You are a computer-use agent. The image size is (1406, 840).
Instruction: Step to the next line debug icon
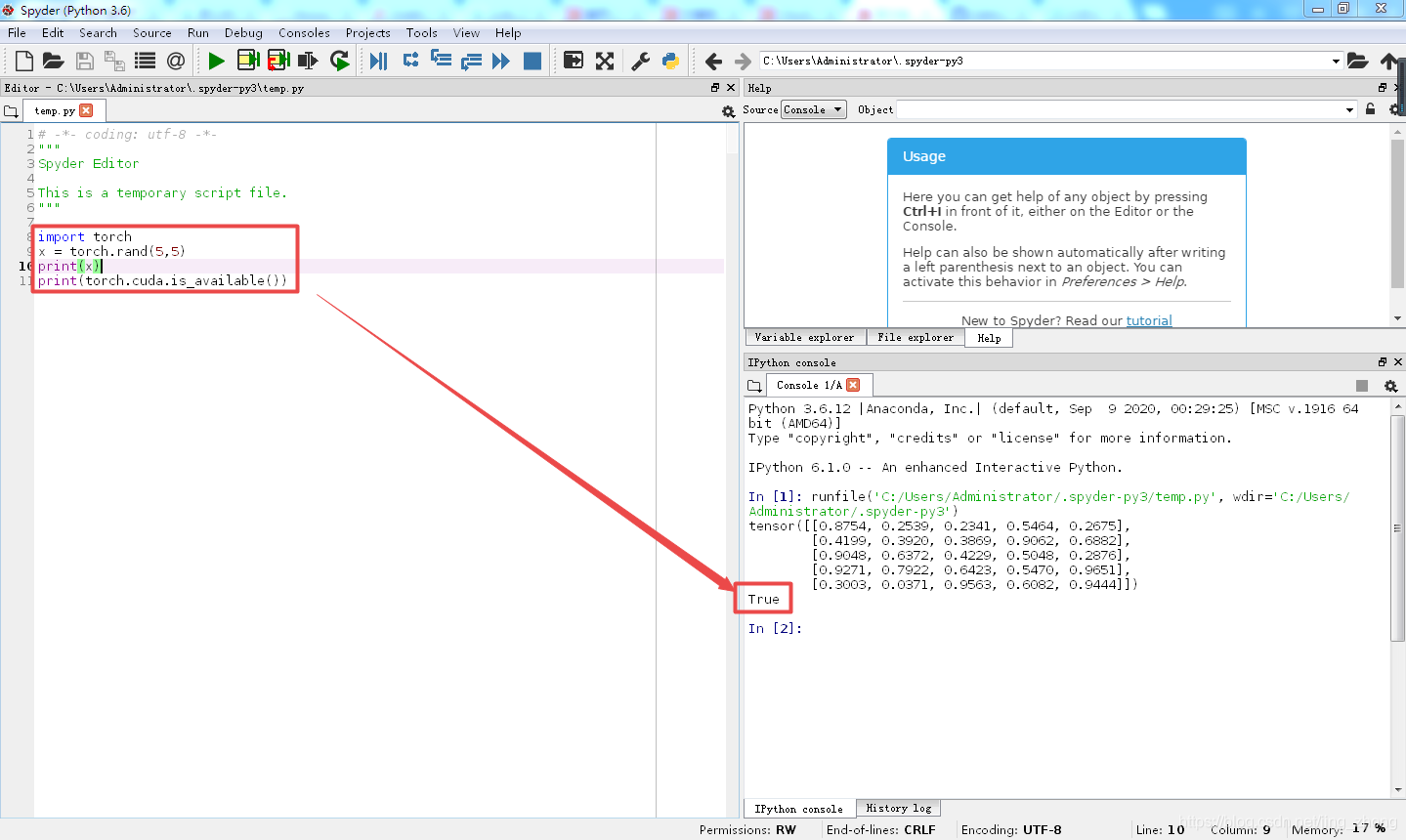point(410,61)
